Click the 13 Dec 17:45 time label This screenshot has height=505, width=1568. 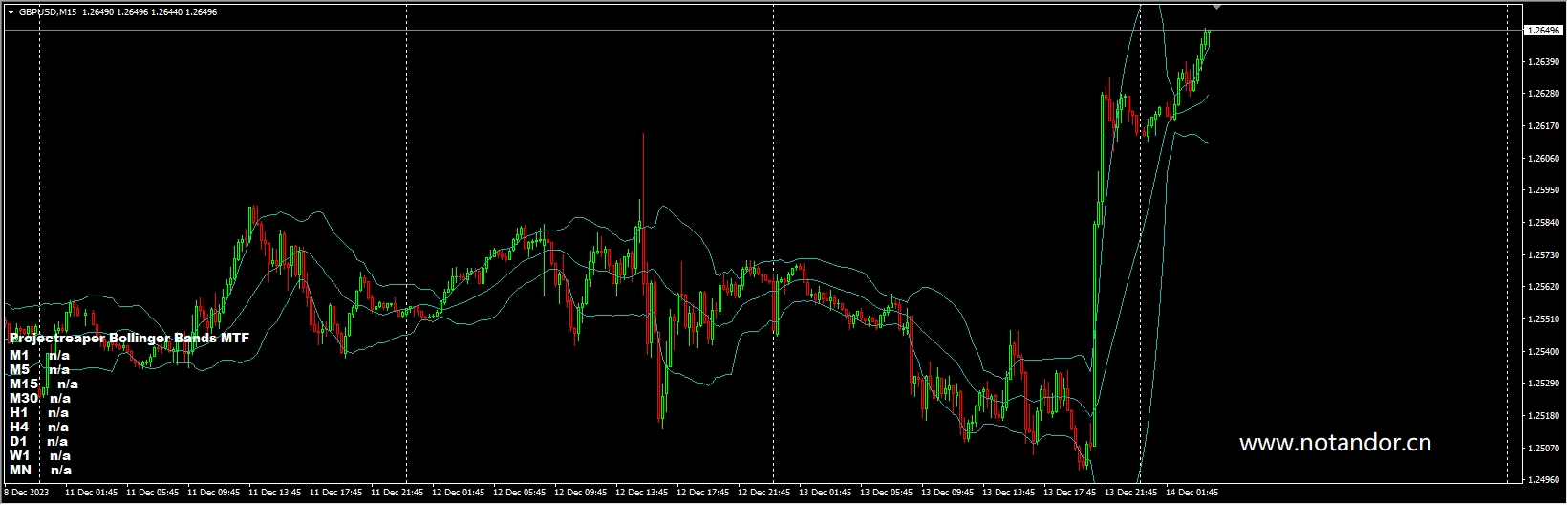(1070, 494)
